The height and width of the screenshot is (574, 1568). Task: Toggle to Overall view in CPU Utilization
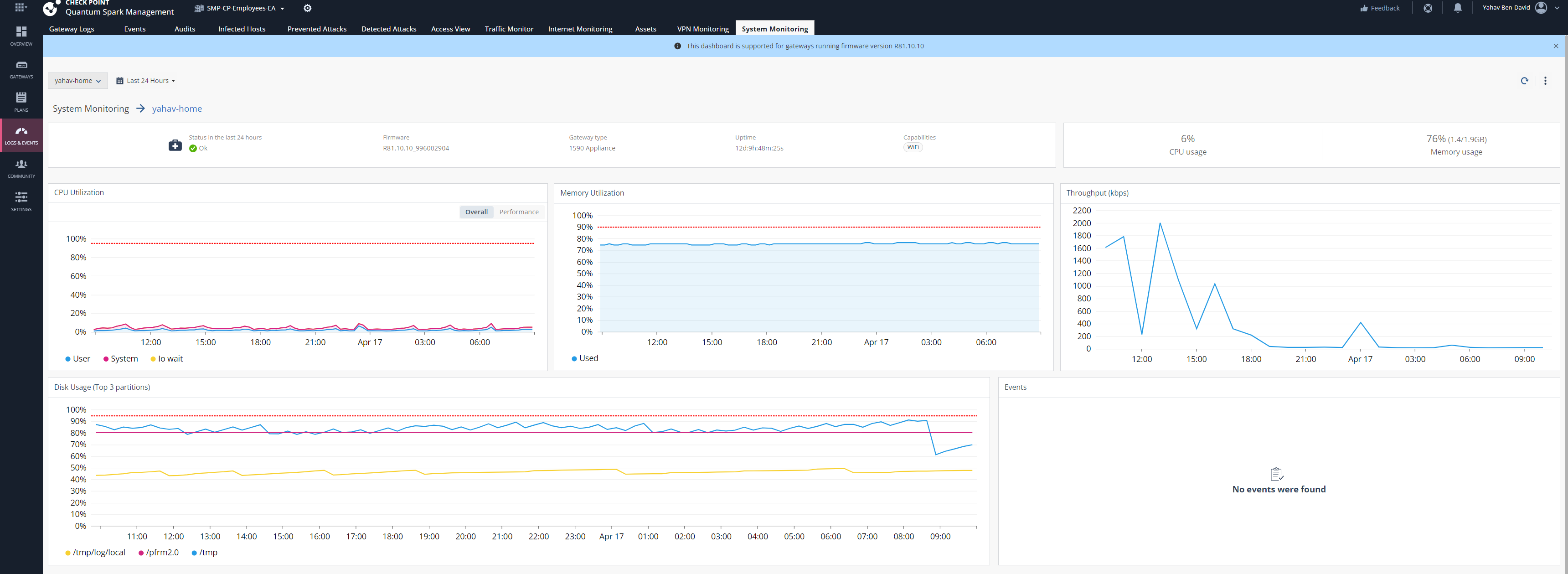475,211
